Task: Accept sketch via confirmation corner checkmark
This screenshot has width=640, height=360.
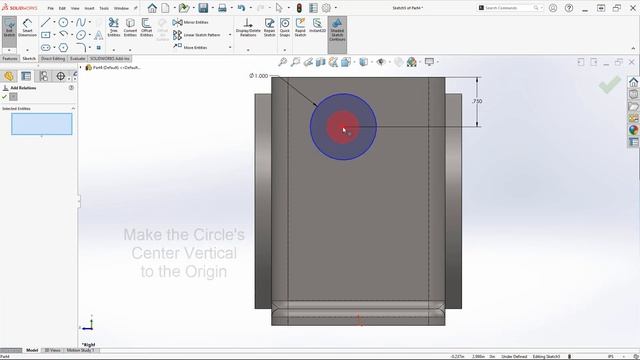Action: click(x=610, y=84)
